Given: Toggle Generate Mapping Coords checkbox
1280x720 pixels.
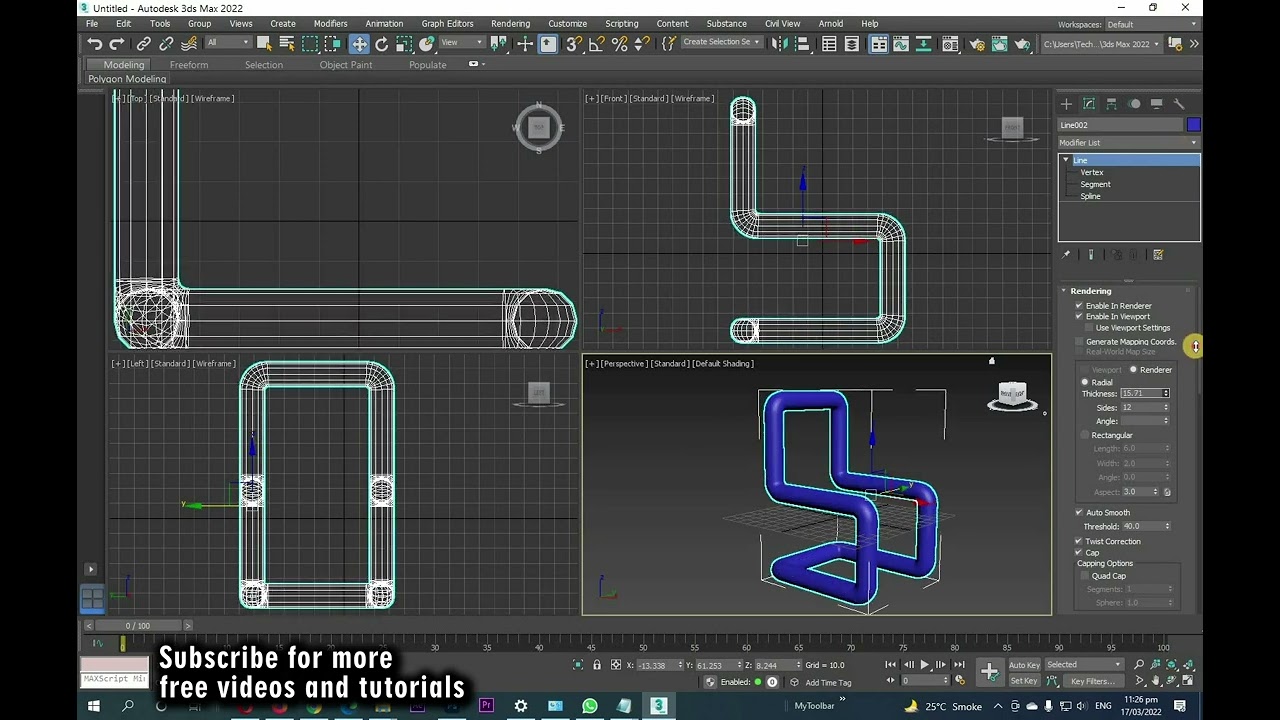Looking at the screenshot, I should pyautogui.click(x=1079, y=342).
